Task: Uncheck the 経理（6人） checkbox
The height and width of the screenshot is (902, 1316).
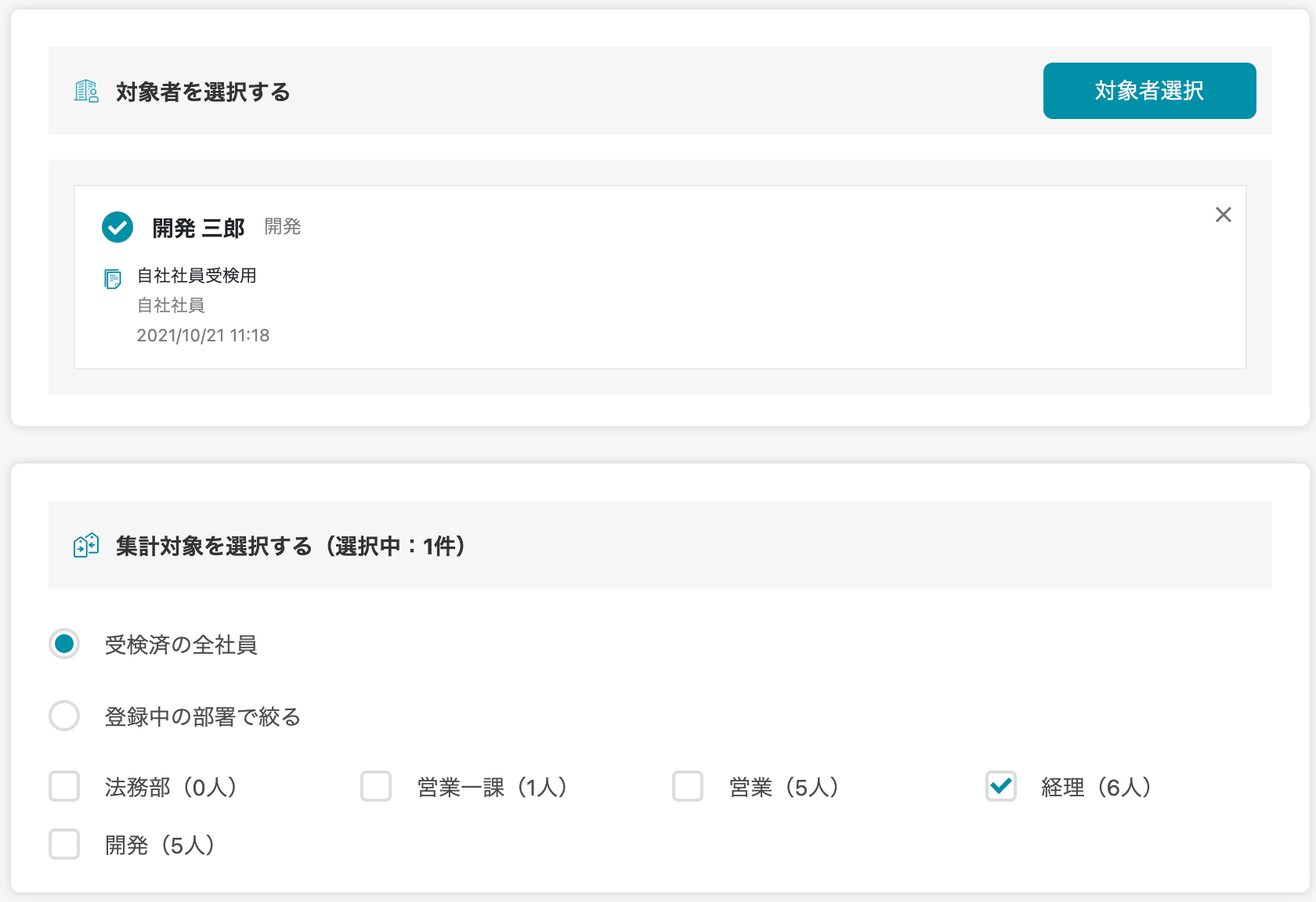Action: point(1001,786)
